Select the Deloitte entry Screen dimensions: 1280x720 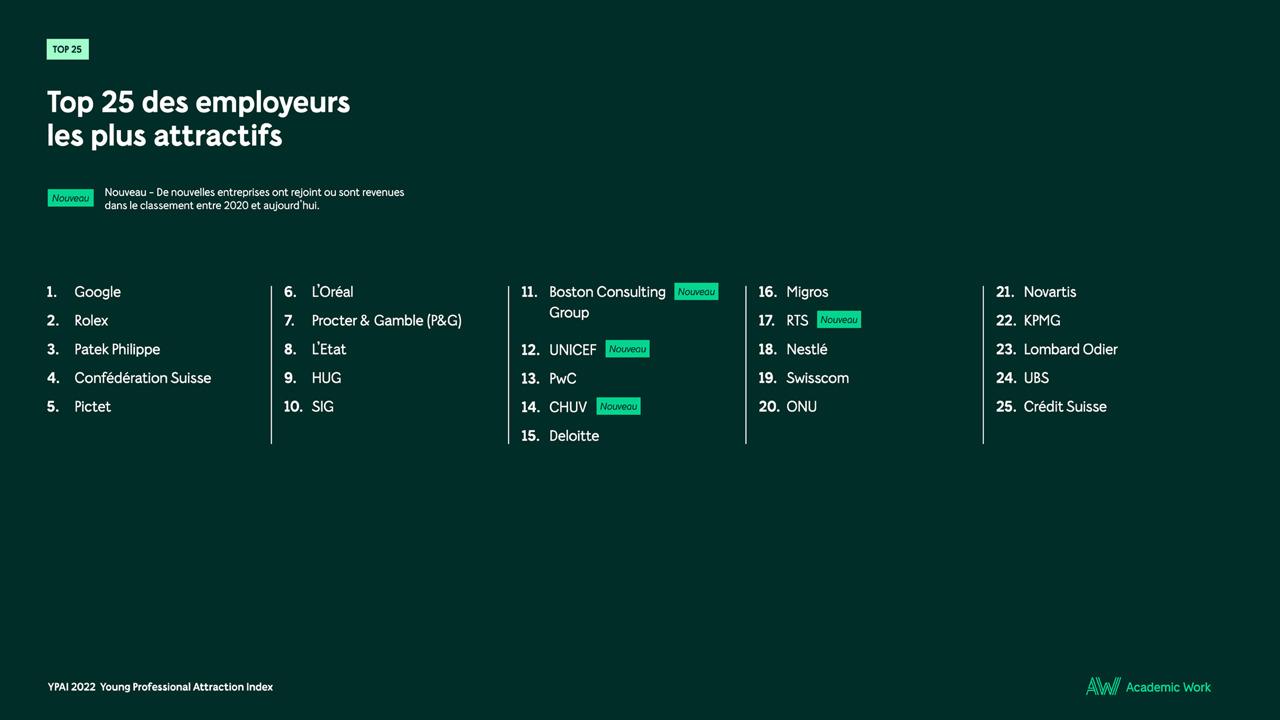(574, 435)
